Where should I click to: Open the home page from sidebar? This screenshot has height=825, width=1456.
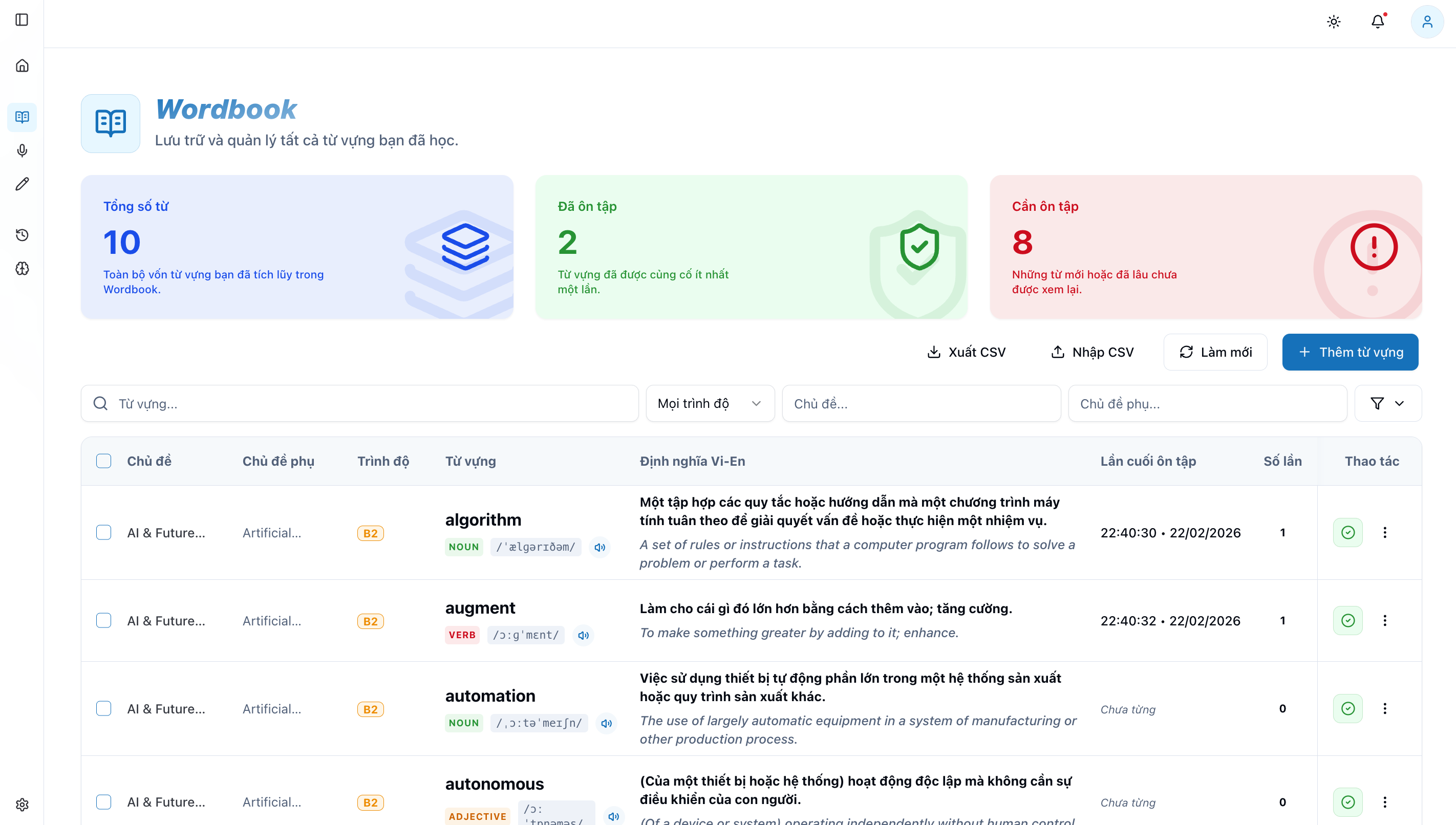tap(22, 66)
